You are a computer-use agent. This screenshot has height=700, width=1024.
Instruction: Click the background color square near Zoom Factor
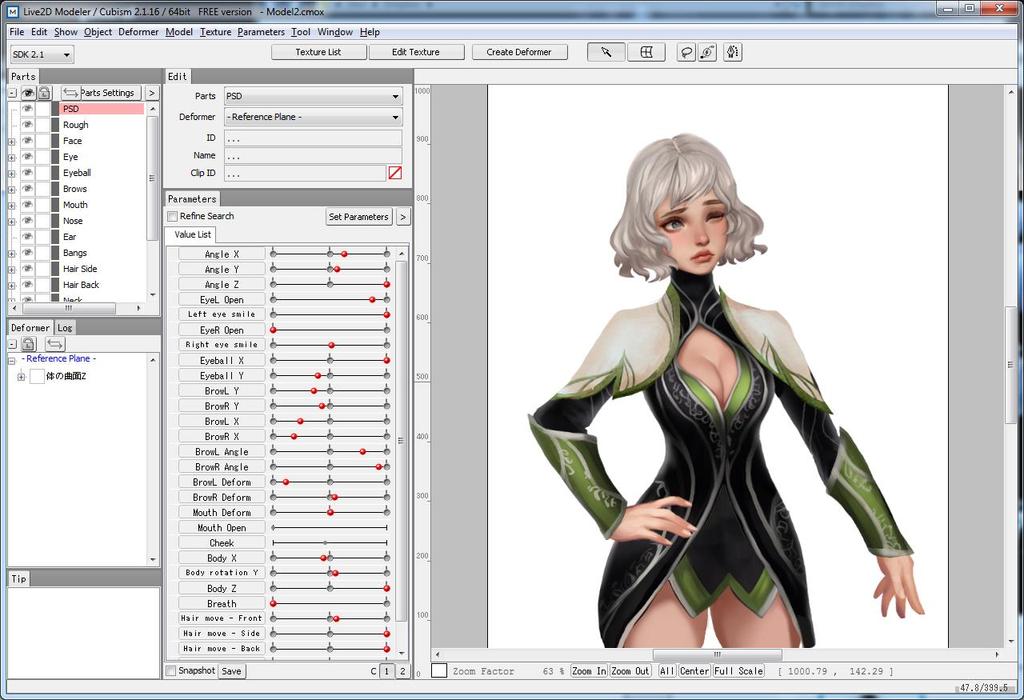440,671
